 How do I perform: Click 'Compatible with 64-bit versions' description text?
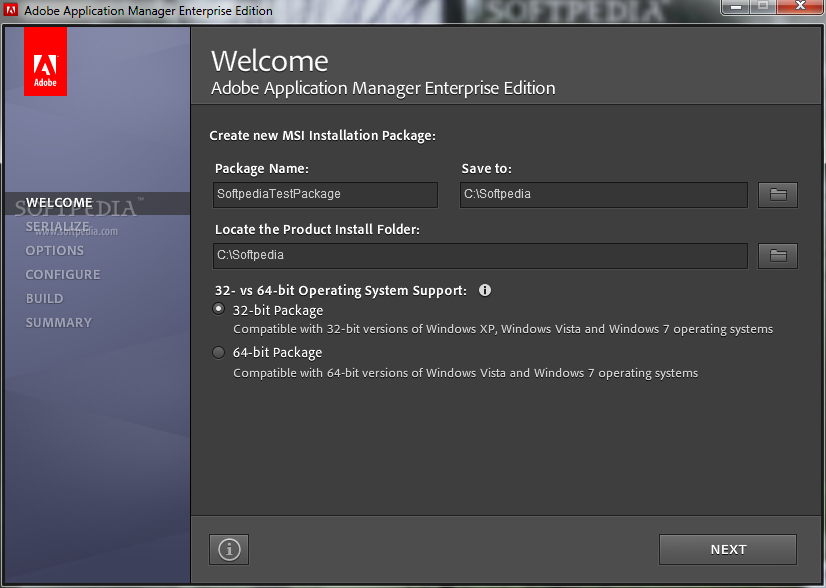[x=466, y=373]
